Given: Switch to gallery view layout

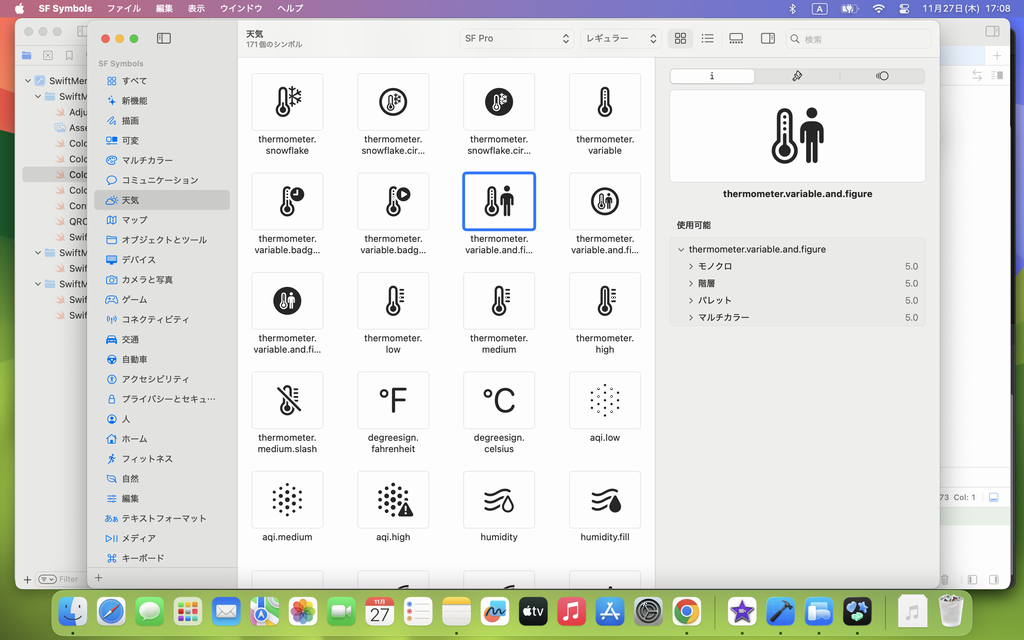Looking at the screenshot, I should [x=736, y=39].
